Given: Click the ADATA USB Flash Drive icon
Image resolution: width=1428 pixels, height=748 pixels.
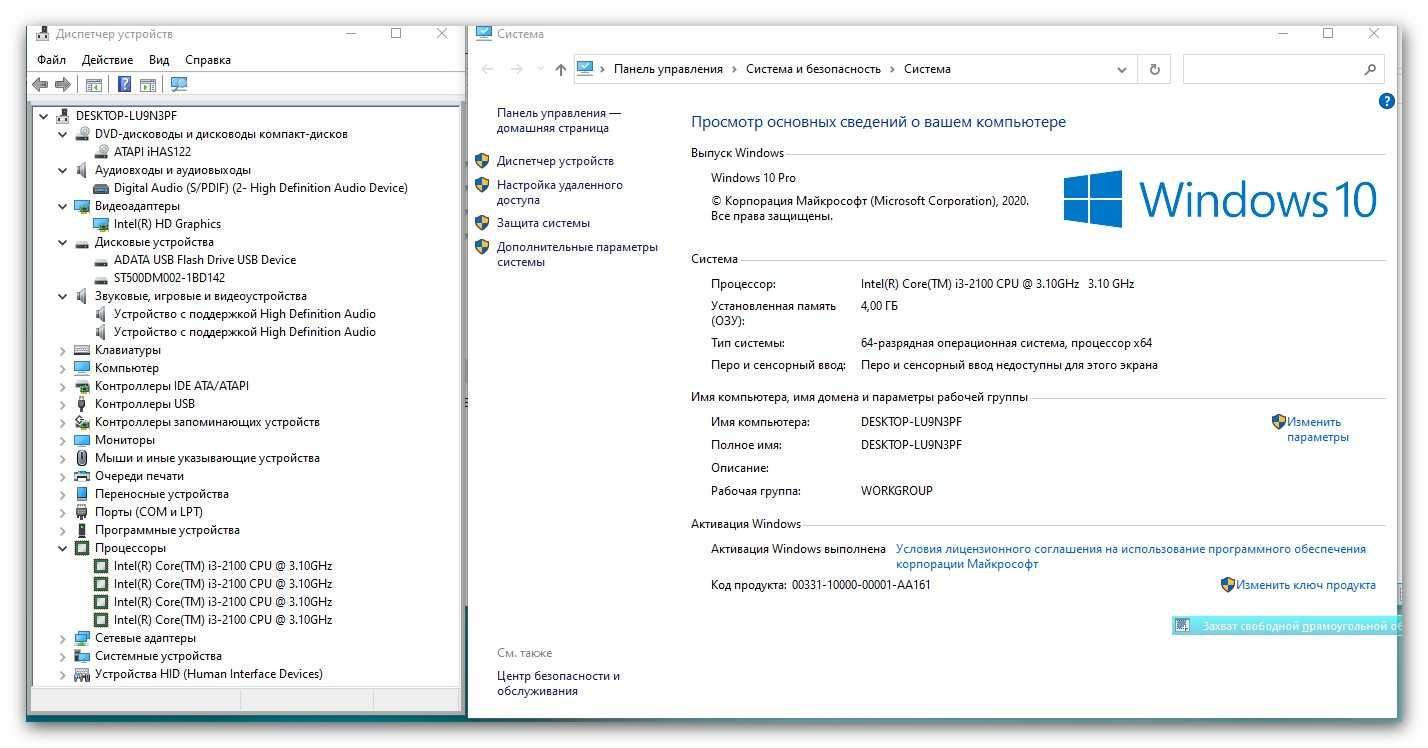Looking at the screenshot, I should click(101, 260).
